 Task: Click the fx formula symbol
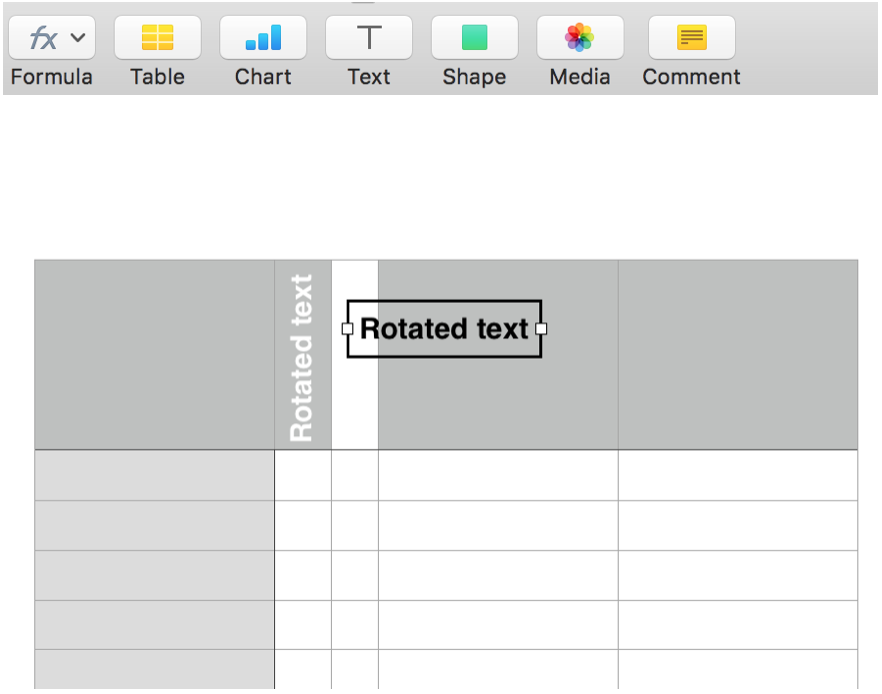(43, 38)
